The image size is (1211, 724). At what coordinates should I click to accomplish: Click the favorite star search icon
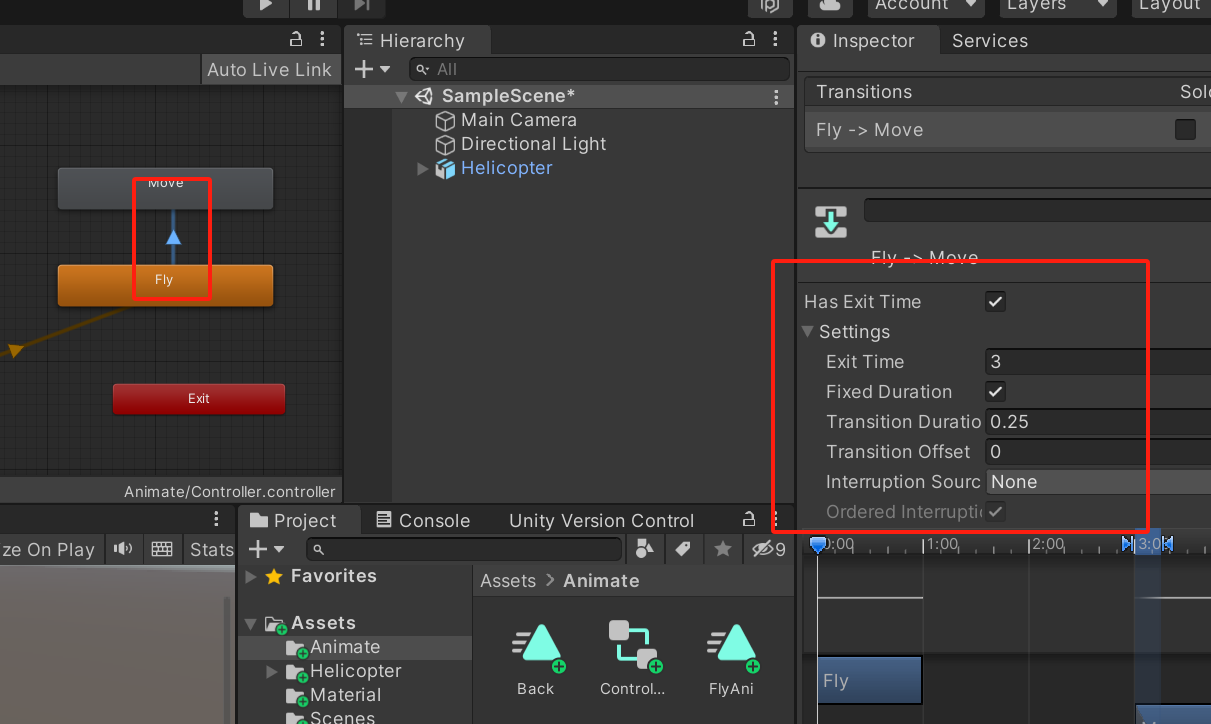pos(722,549)
